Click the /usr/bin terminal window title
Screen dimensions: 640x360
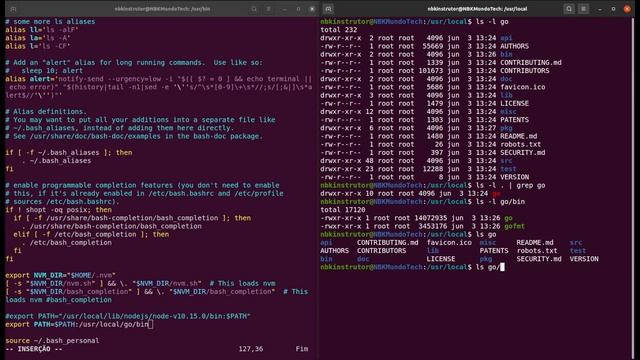(x=162, y=9)
